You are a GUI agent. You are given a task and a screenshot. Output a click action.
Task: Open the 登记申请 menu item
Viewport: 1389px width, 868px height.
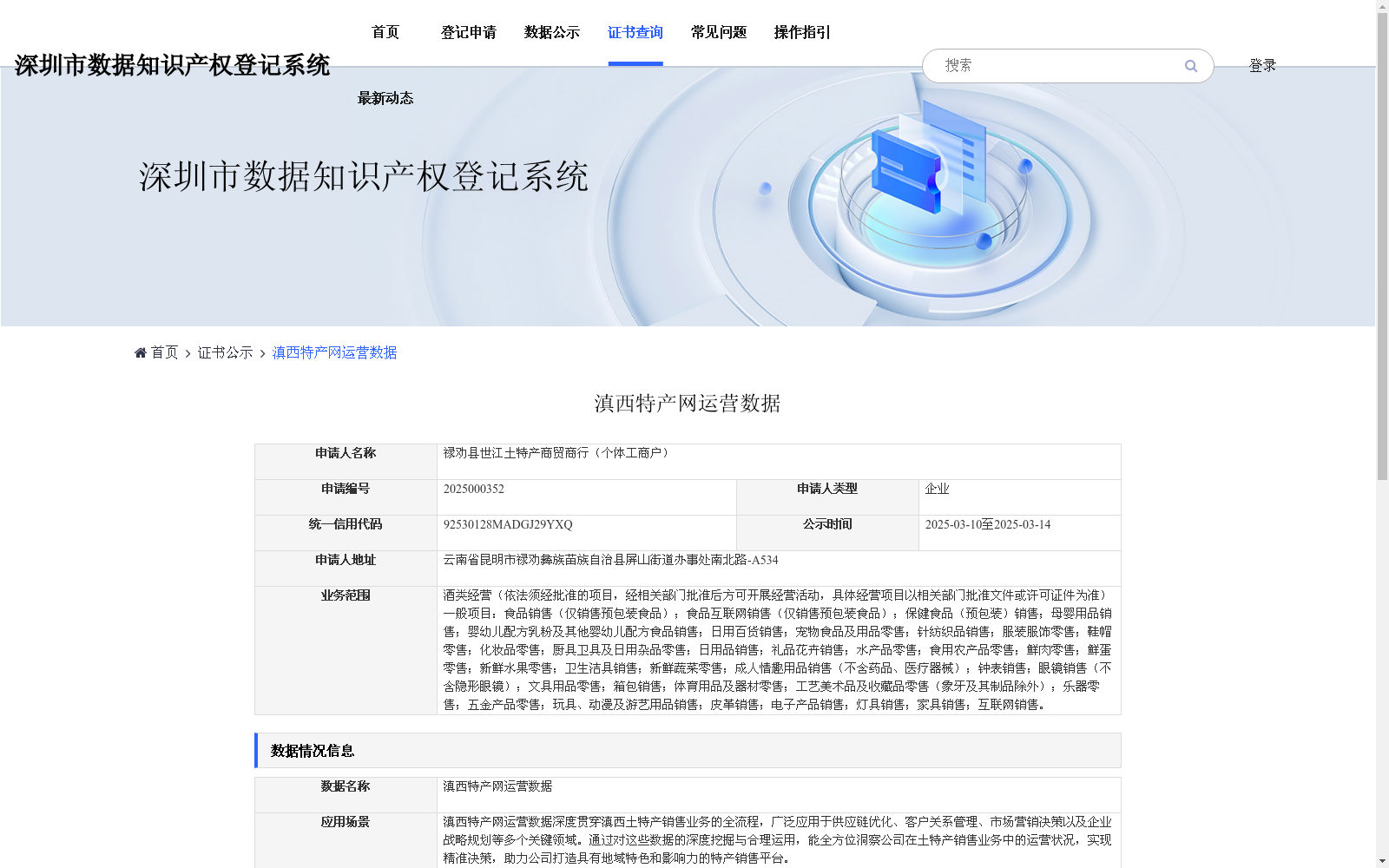(469, 32)
